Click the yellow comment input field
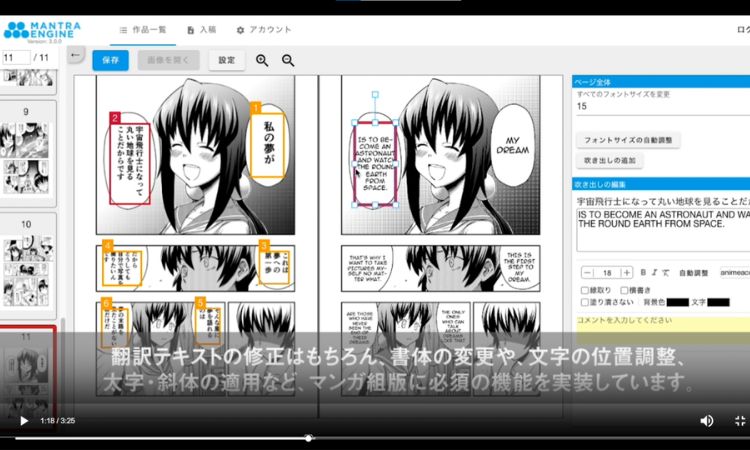 pos(663,329)
